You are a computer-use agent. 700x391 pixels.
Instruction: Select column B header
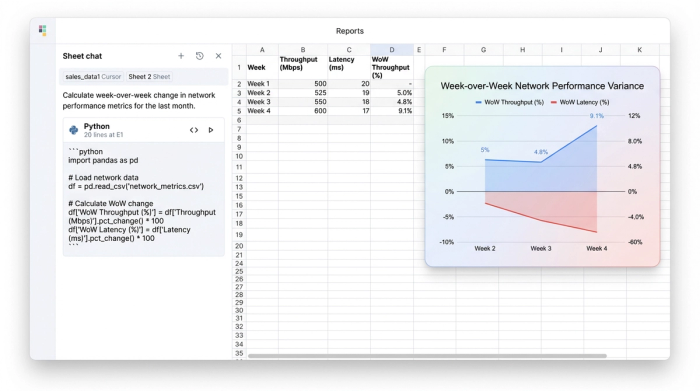[303, 50]
